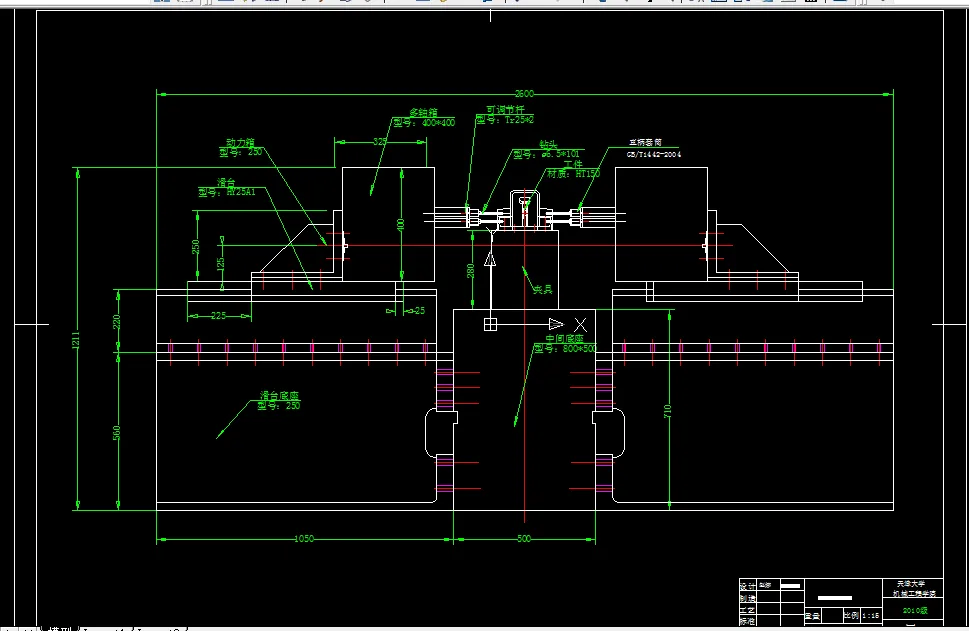Select the 325 dimension text at top

(380, 142)
